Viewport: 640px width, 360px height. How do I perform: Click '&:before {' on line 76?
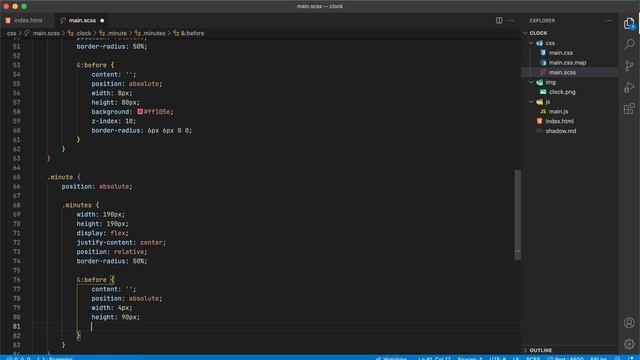click(96, 280)
